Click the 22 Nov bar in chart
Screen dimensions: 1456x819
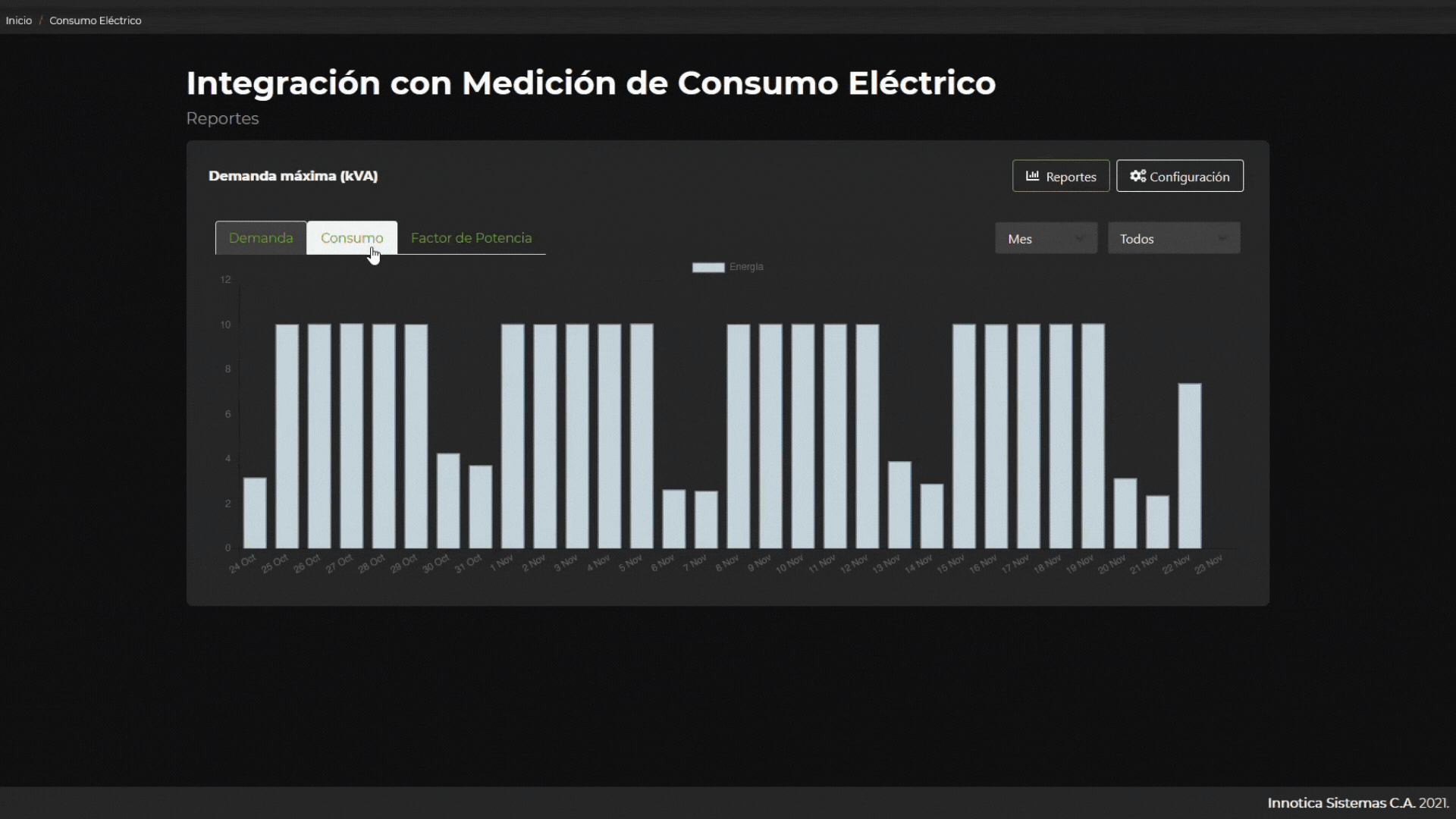coord(1190,466)
